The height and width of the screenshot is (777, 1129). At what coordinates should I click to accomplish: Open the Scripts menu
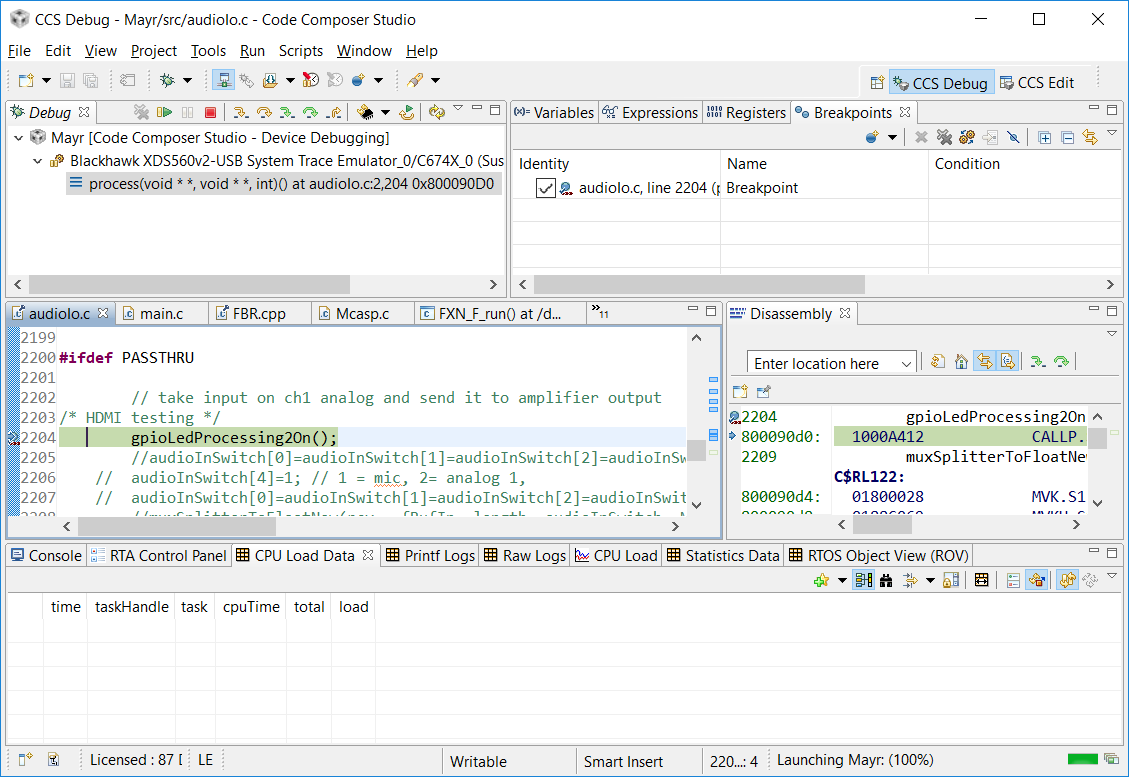pos(300,51)
